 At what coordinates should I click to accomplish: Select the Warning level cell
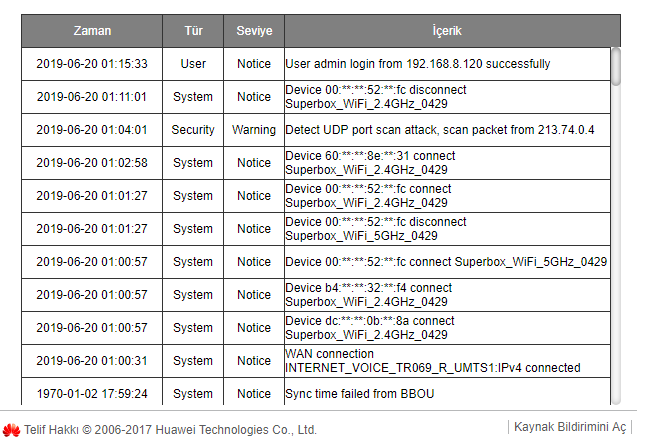coord(254,130)
